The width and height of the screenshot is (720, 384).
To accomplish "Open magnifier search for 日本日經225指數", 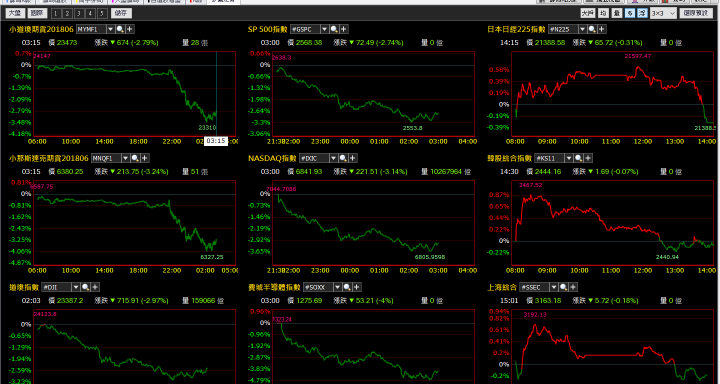I will click(592, 29).
